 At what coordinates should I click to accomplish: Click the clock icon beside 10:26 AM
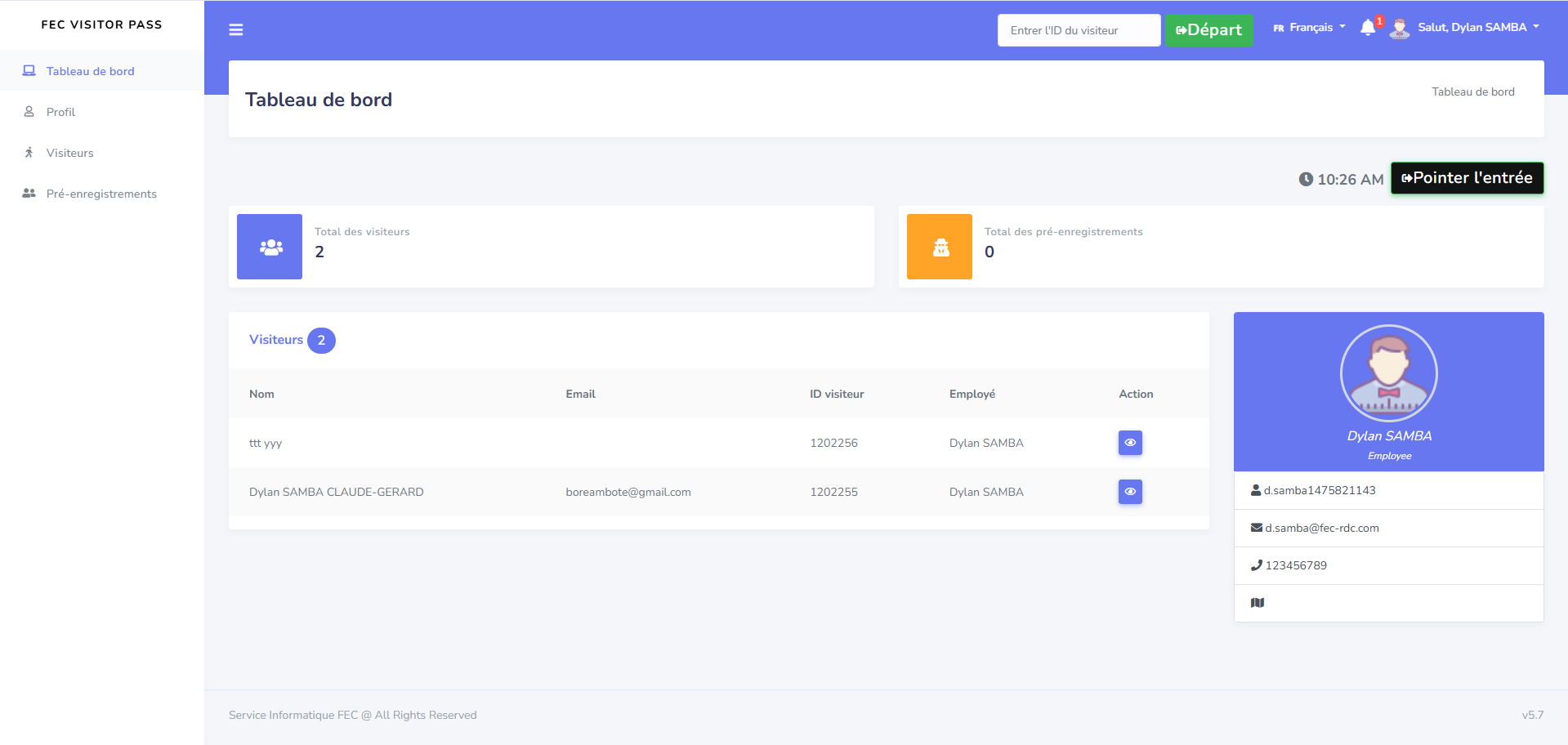(x=1306, y=179)
